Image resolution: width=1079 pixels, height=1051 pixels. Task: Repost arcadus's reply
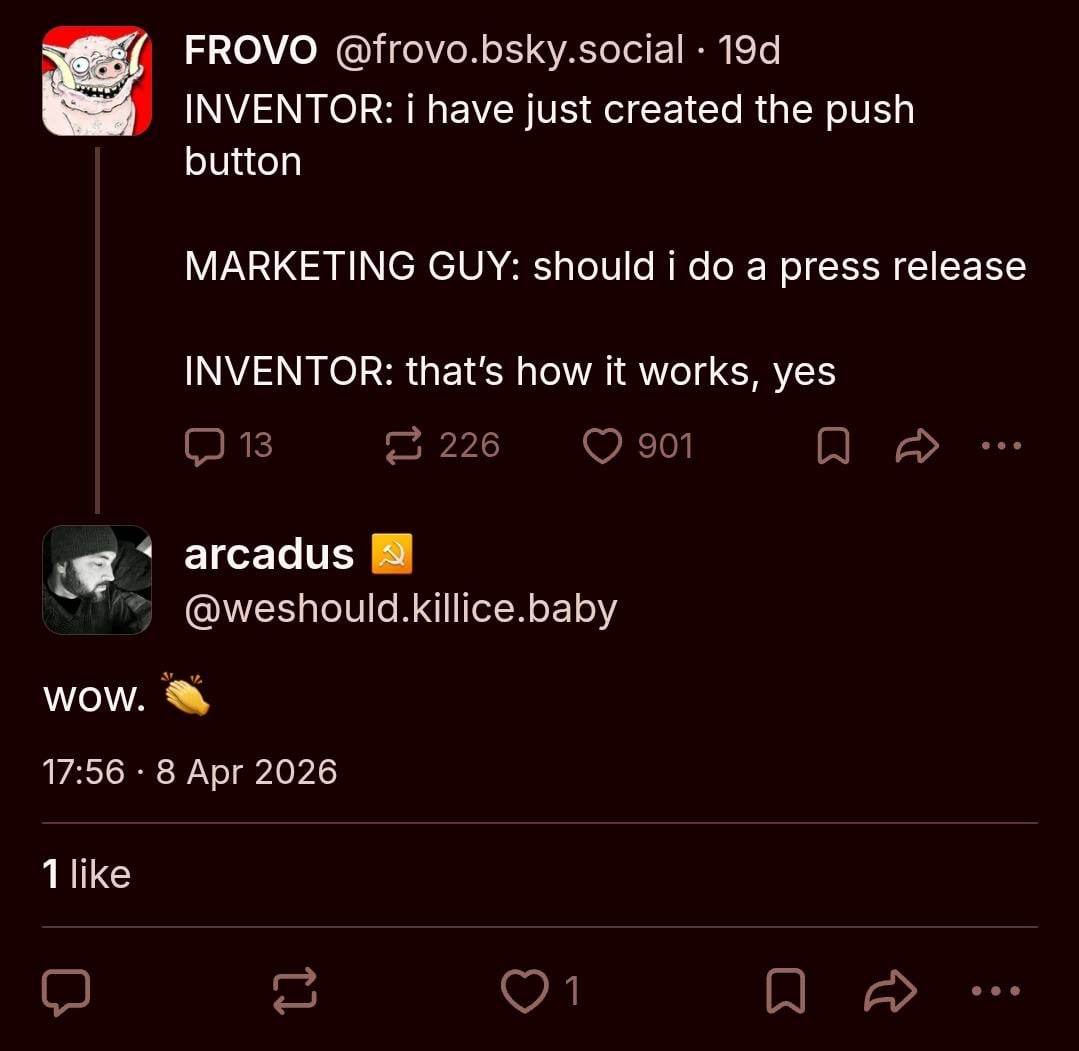tap(295, 990)
